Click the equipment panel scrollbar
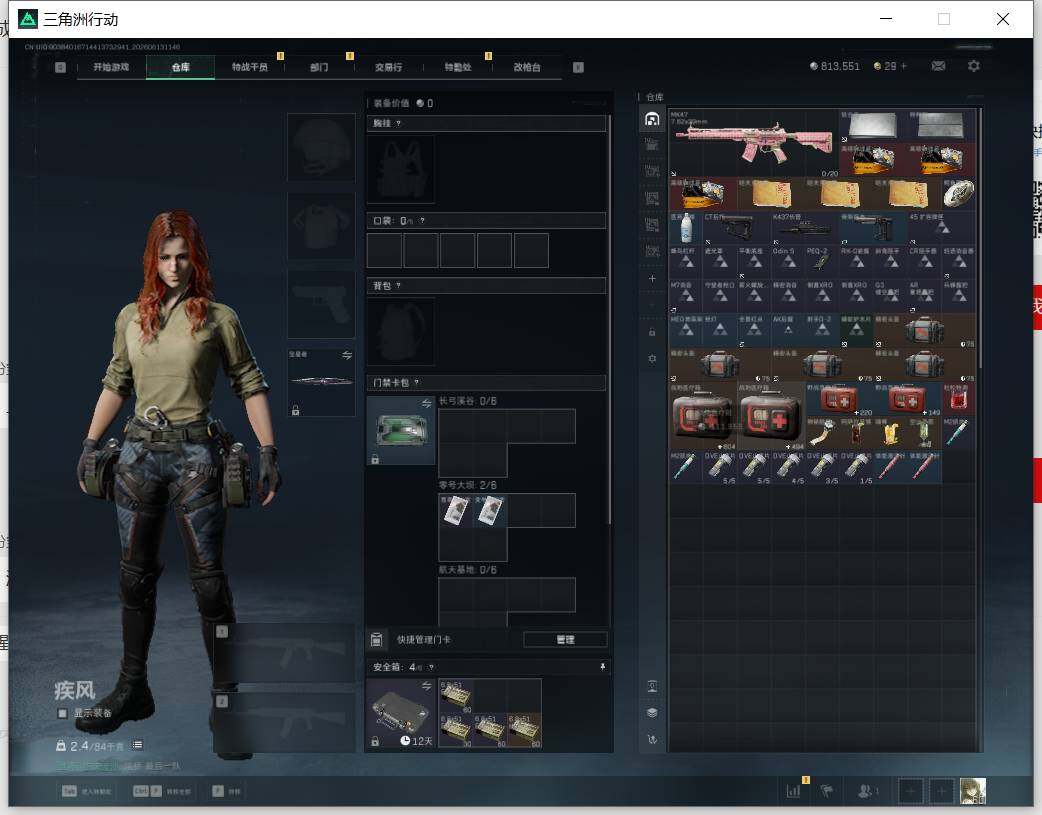Viewport: 1042px width, 815px height. point(609,319)
